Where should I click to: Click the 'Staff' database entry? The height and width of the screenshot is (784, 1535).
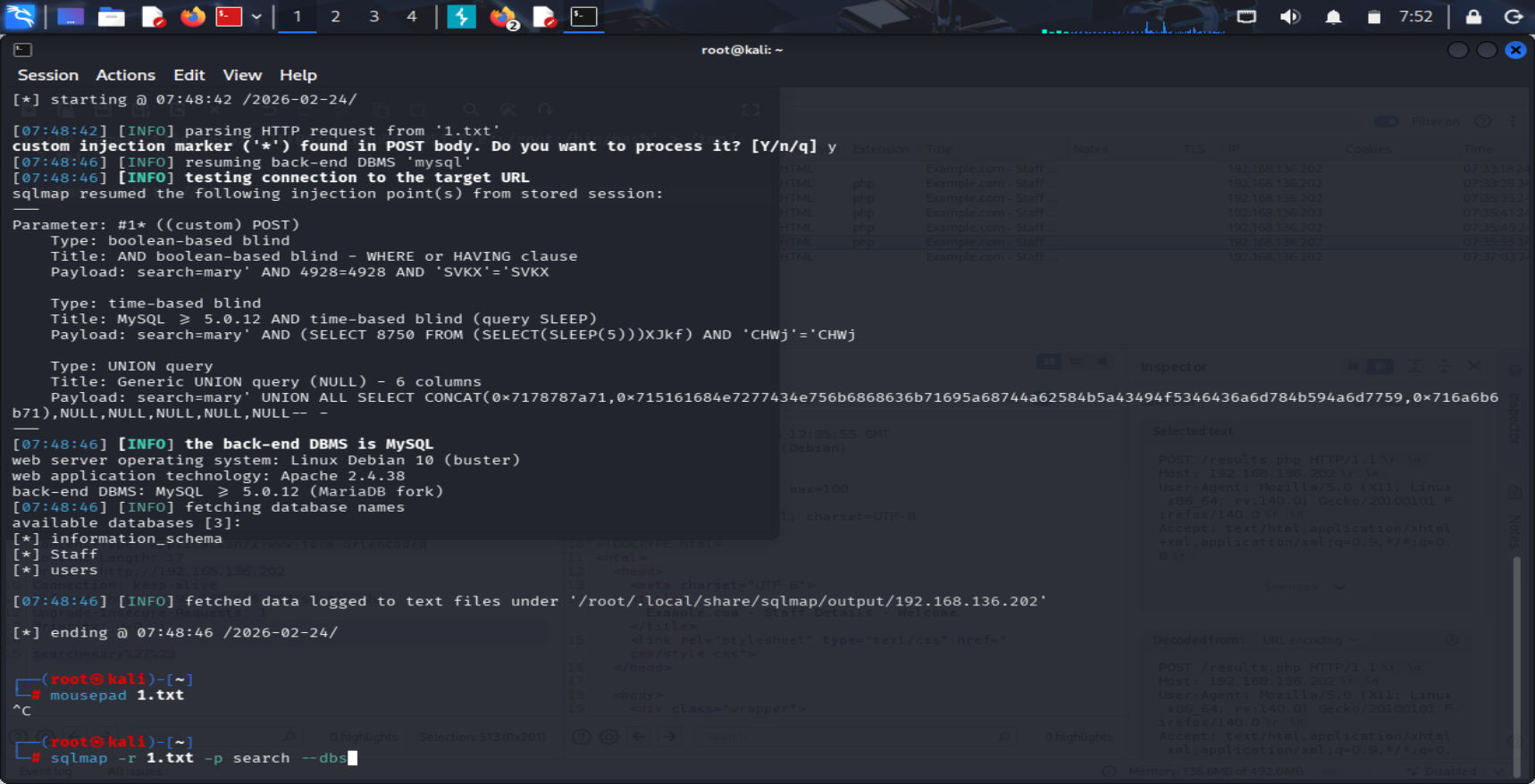(74, 554)
